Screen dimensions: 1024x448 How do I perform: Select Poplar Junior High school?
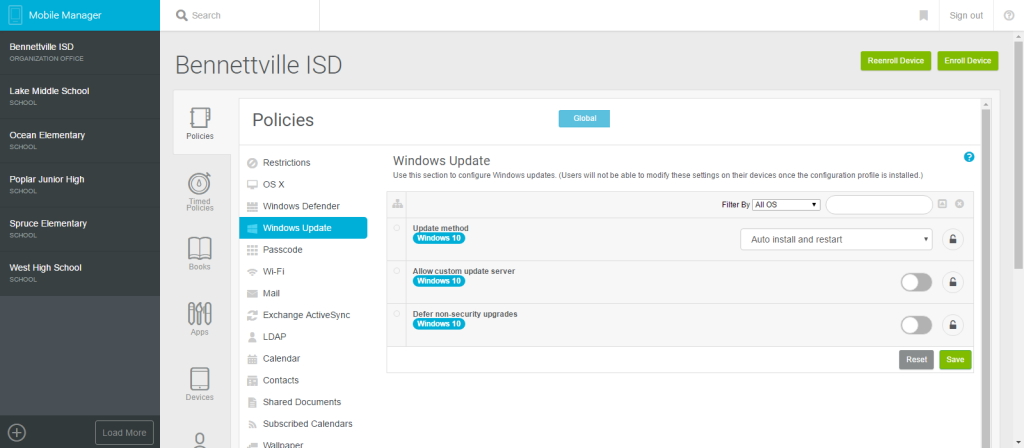coord(80,184)
